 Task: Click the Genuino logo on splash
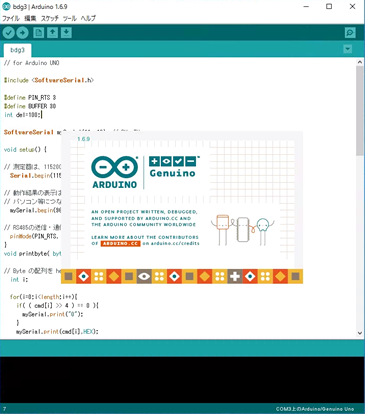click(x=174, y=167)
